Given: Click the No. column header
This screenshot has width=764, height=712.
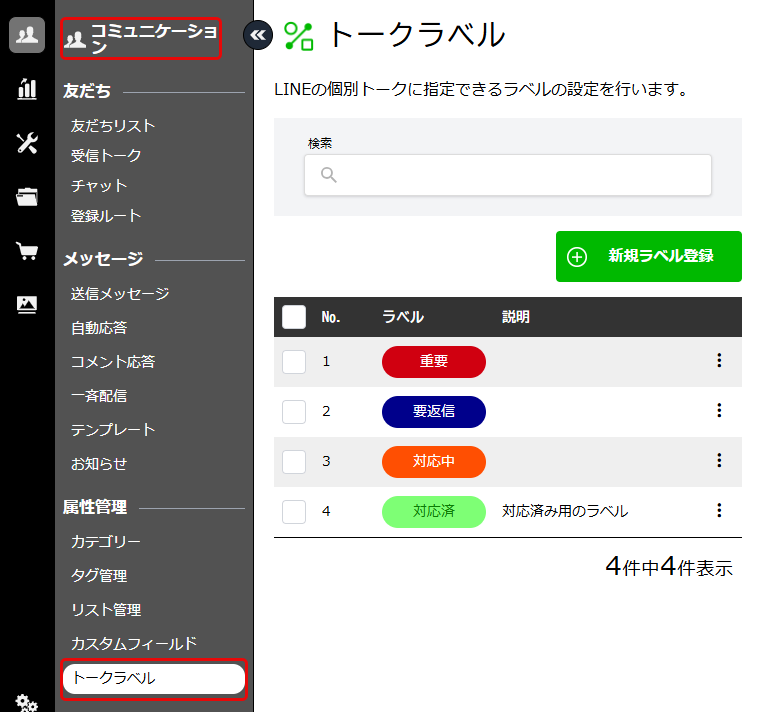Looking at the screenshot, I should 331,317.
